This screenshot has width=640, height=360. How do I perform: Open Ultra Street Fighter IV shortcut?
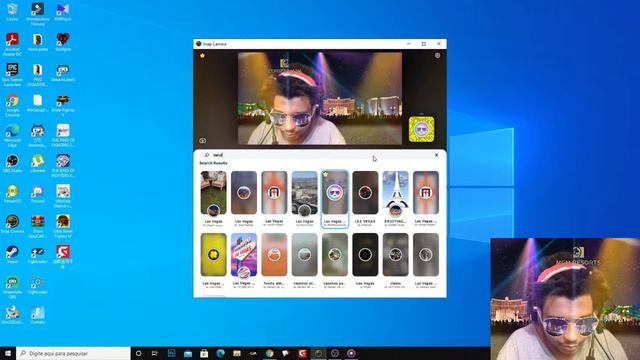63,226
